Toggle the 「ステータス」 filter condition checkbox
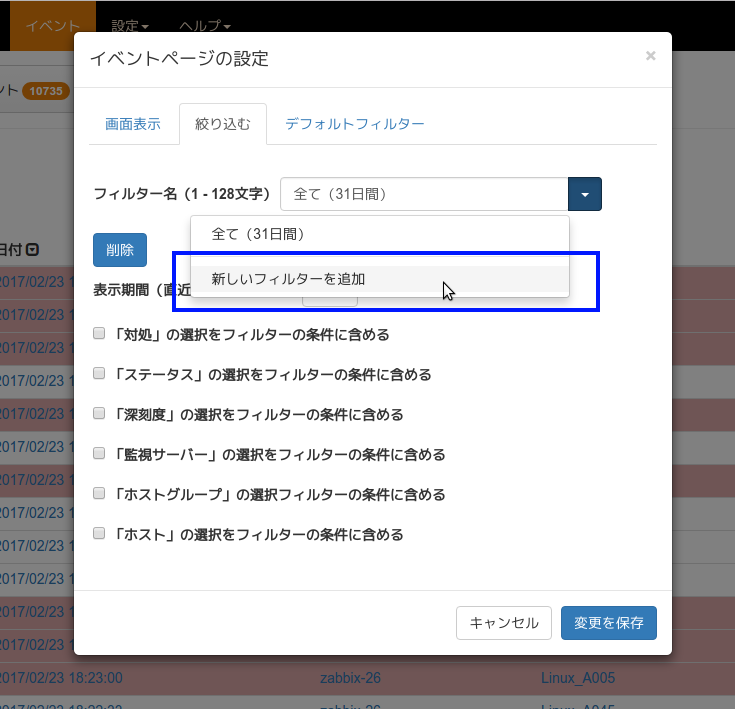 coord(99,374)
